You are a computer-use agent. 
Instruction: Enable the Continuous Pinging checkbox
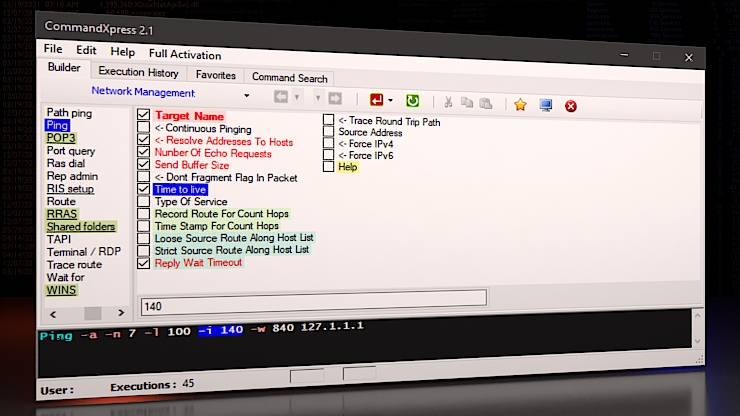(x=144, y=129)
